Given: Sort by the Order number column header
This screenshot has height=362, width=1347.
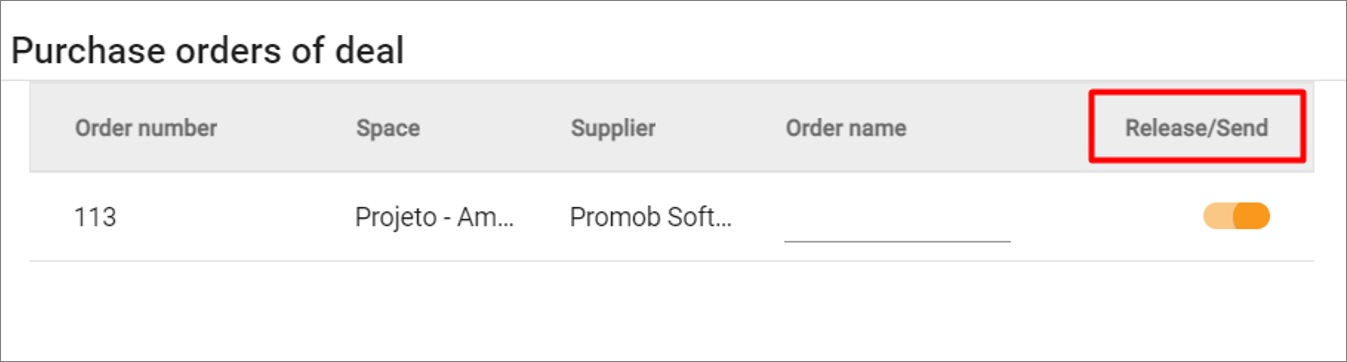Looking at the screenshot, I should (x=146, y=128).
